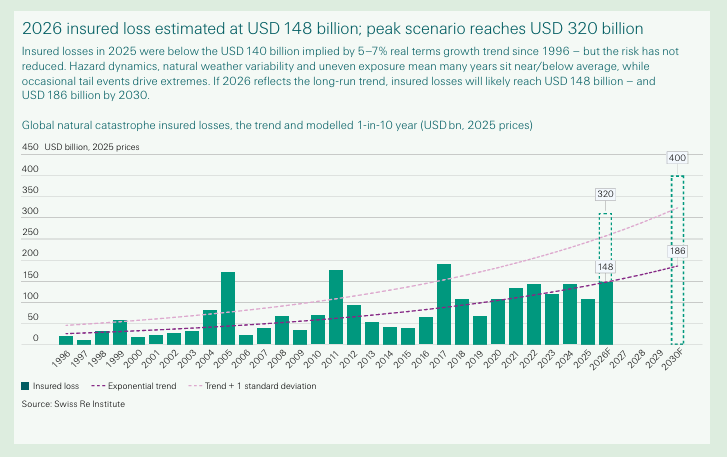Click the 320 peak scenario label
Image resolution: width=727 pixels, height=457 pixels.
click(x=605, y=194)
